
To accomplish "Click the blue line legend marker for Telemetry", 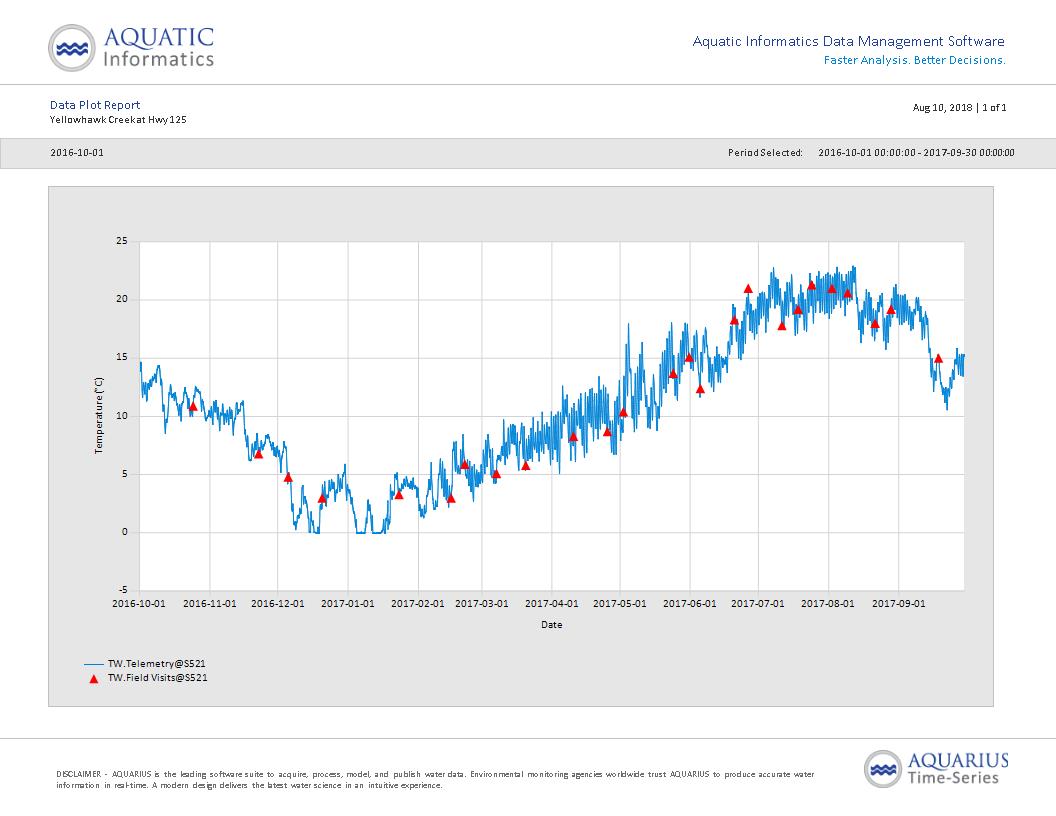I will coord(94,664).
